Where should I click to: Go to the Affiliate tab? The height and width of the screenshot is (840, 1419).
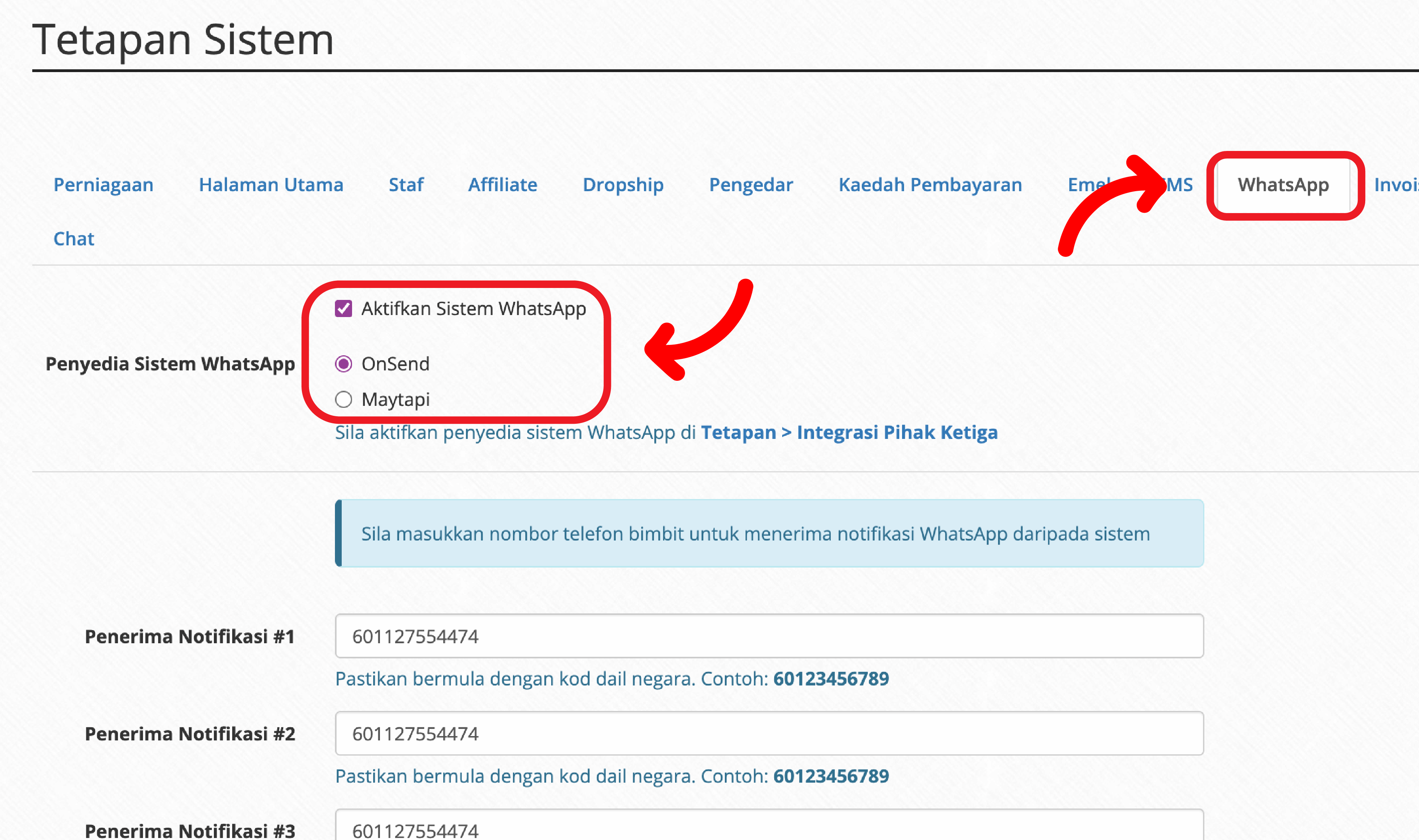pos(502,184)
